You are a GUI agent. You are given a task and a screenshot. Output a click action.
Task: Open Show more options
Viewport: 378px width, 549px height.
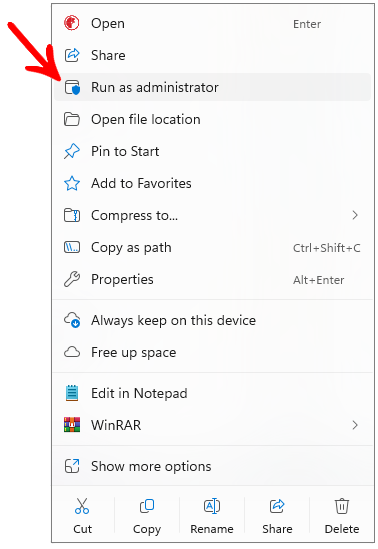coord(212,466)
